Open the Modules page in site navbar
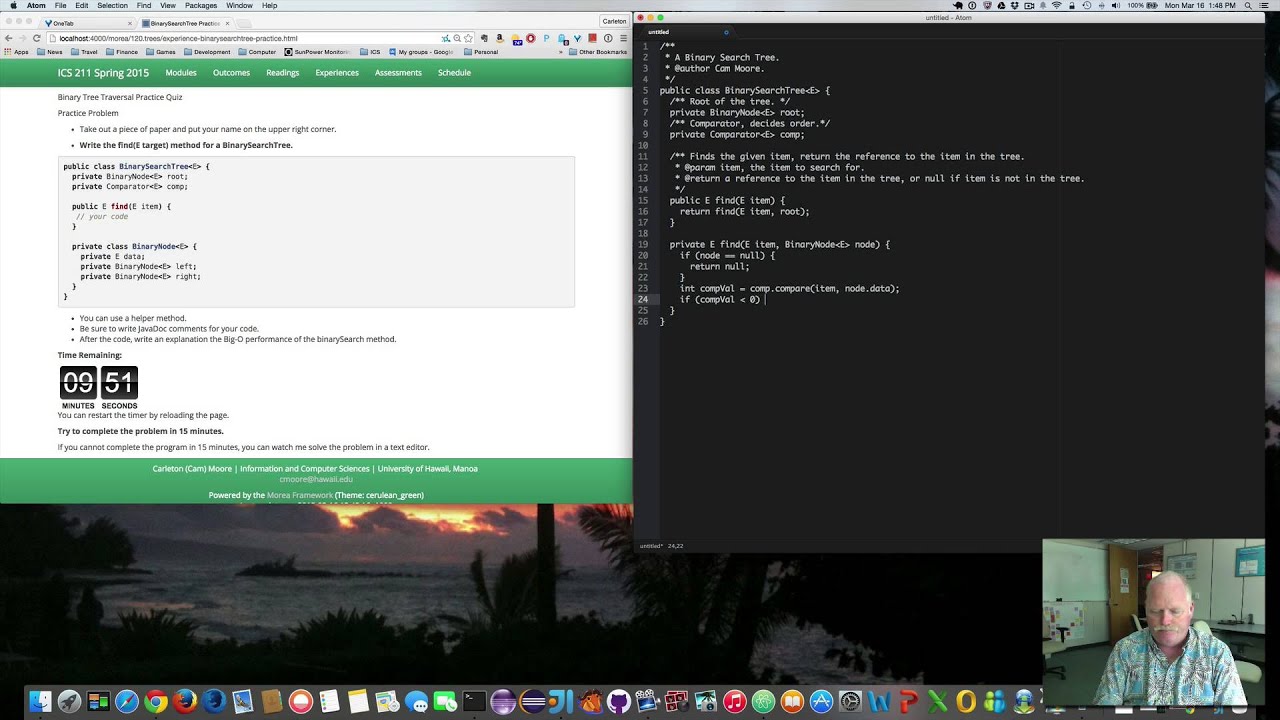This screenshot has width=1280, height=720. (x=181, y=73)
